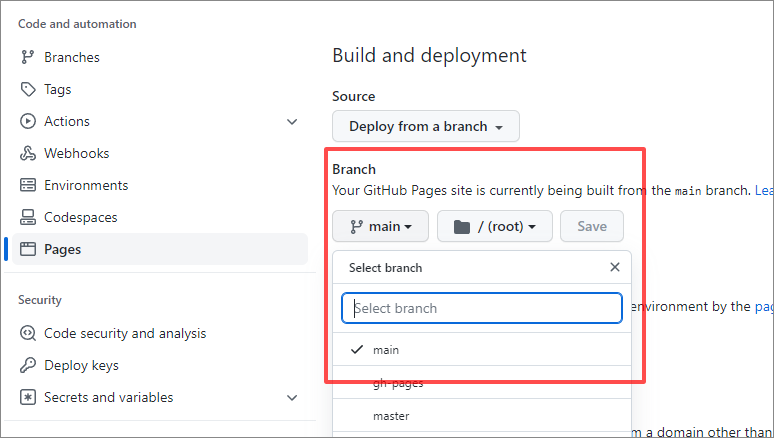Click 'Build and deployment' heading text

pos(429,55)
